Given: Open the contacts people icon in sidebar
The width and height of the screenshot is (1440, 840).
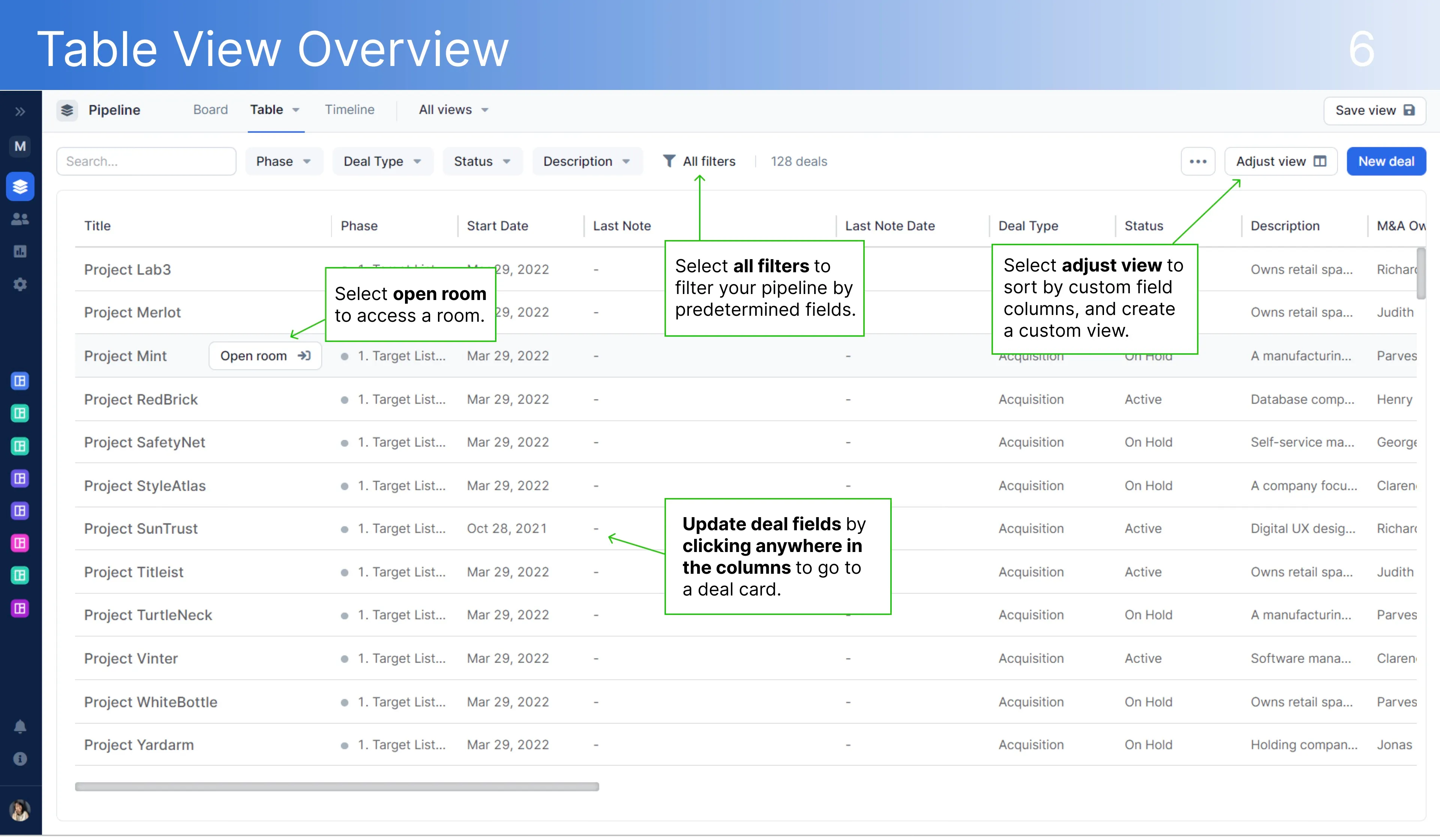Looking at the screenshot, I should click(x=20, y=219).
